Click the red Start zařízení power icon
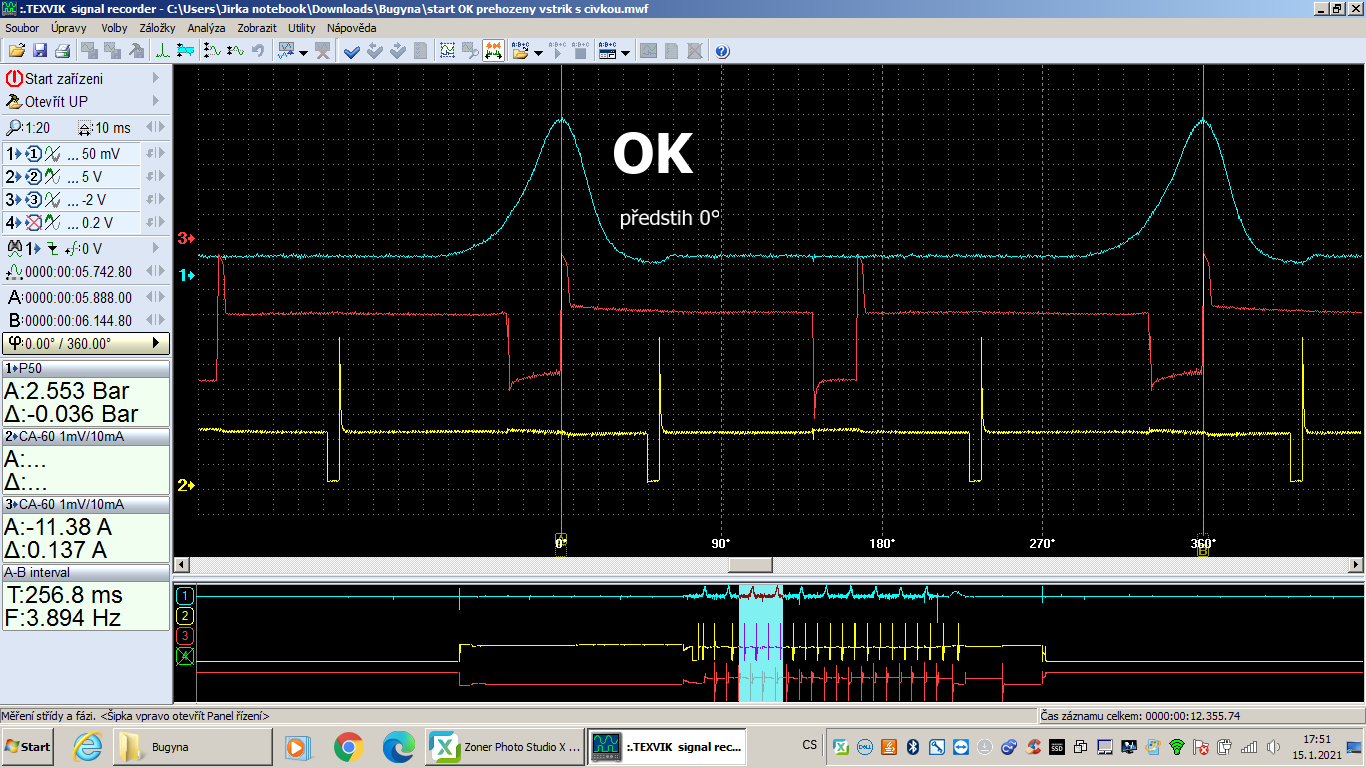Image resolution: width=1366 pixels, height=768 pixels. click(14, 78)
